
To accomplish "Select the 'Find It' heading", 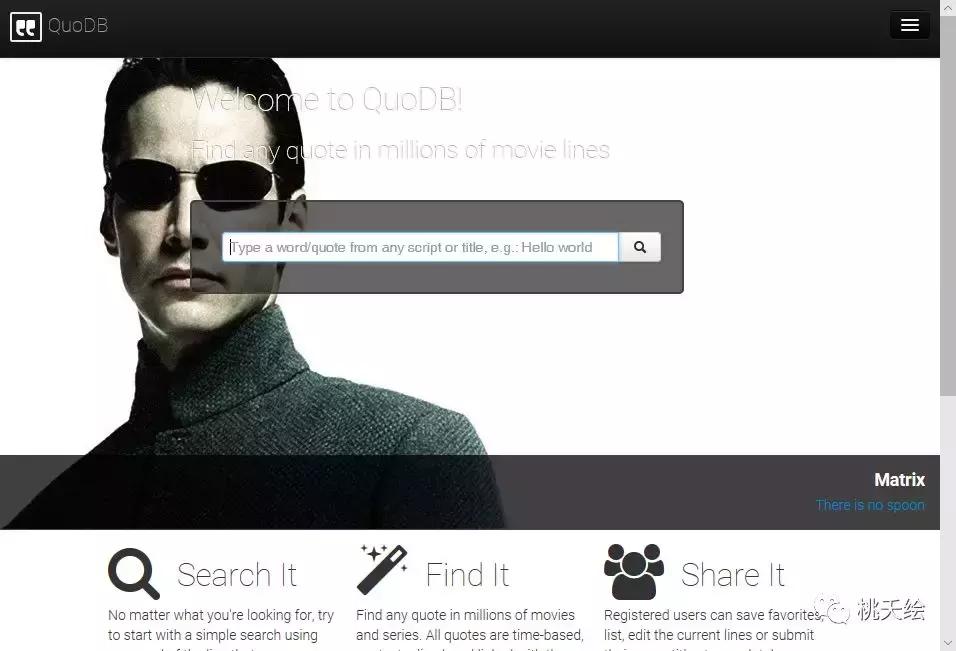I will click(x=467, y=575).
